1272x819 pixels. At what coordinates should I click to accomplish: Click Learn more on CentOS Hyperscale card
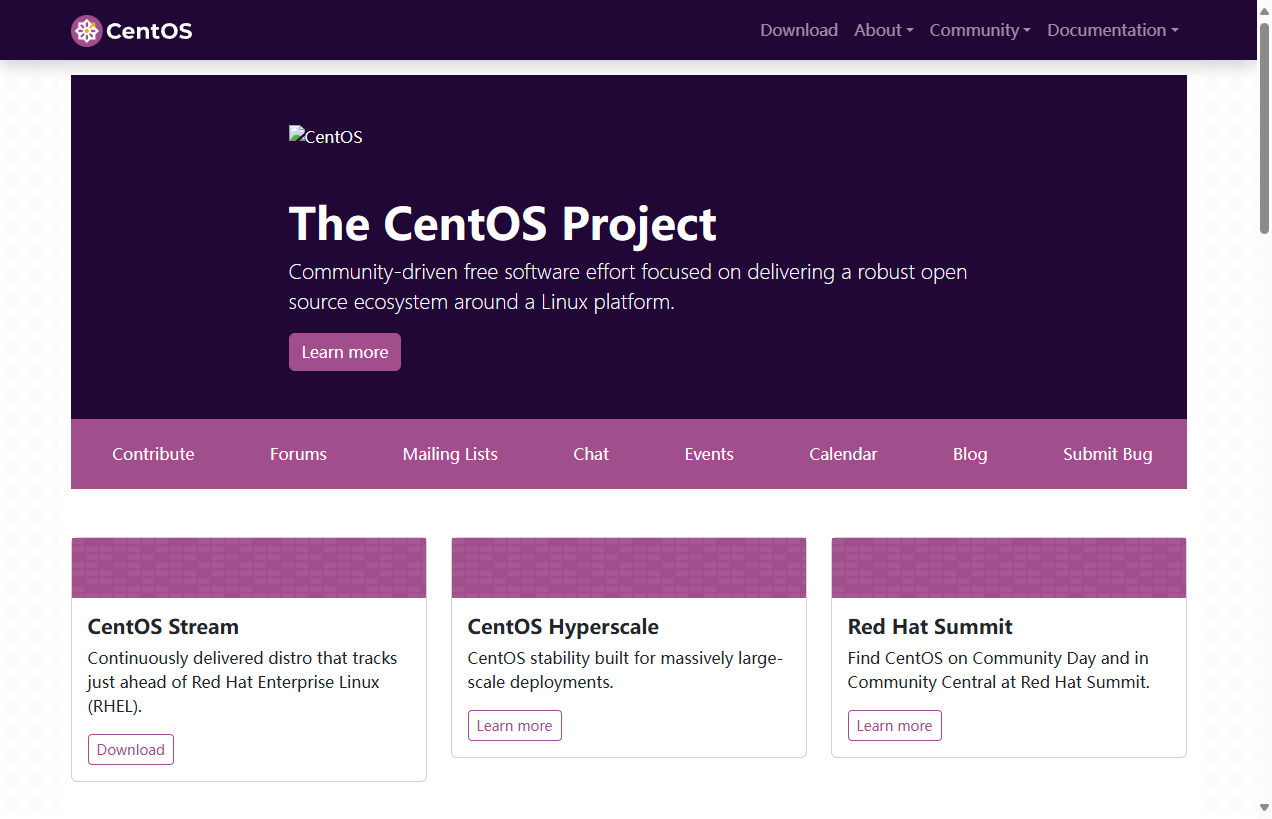514,725
